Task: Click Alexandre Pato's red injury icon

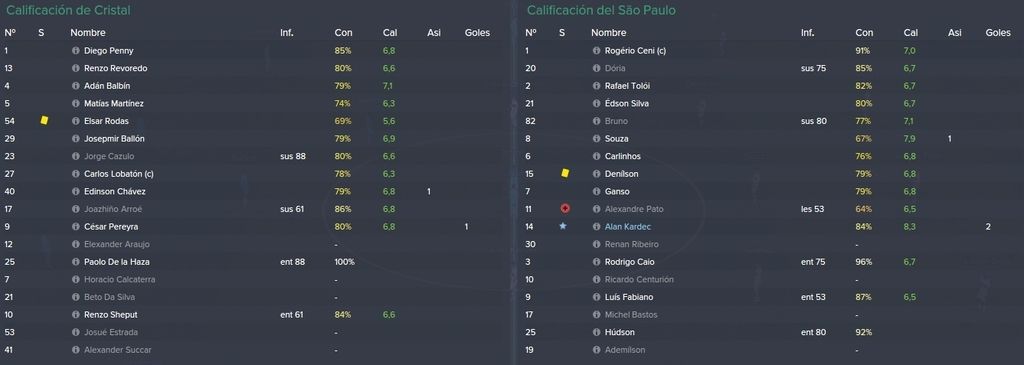Action: 565,209
